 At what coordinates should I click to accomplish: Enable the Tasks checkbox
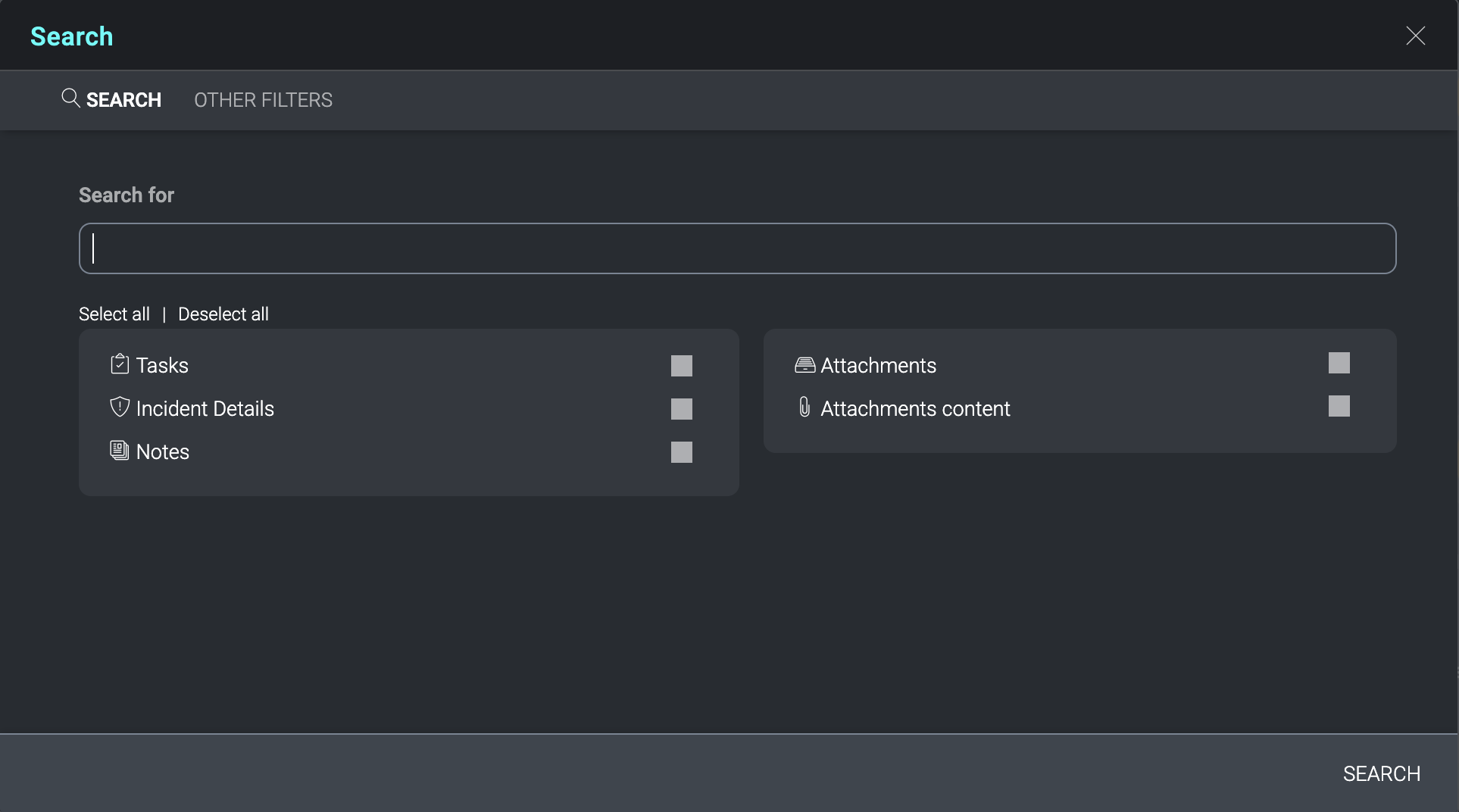[681, 365]
